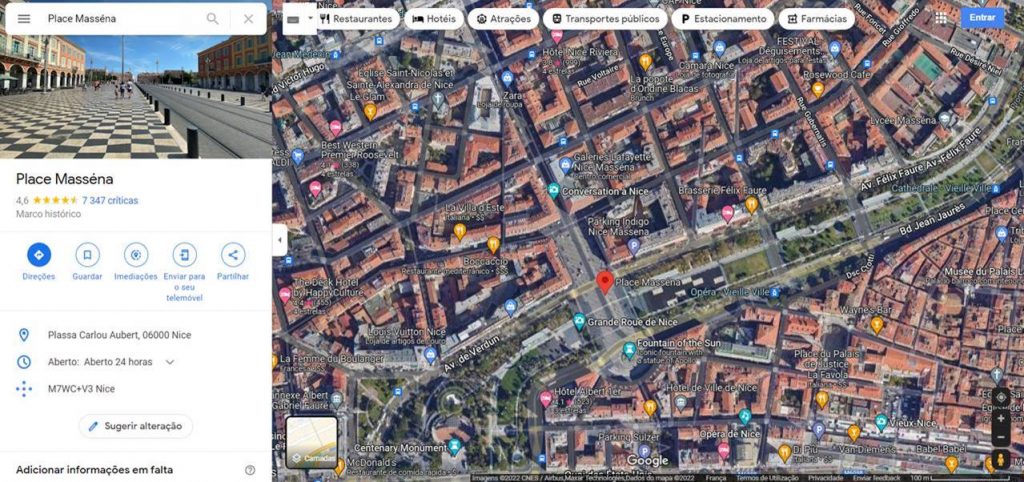Collapse the side panel arrow
Image resolution: width=1024 pixels, height=482 pixels.
pyautogui.click(x=280, y=240)
